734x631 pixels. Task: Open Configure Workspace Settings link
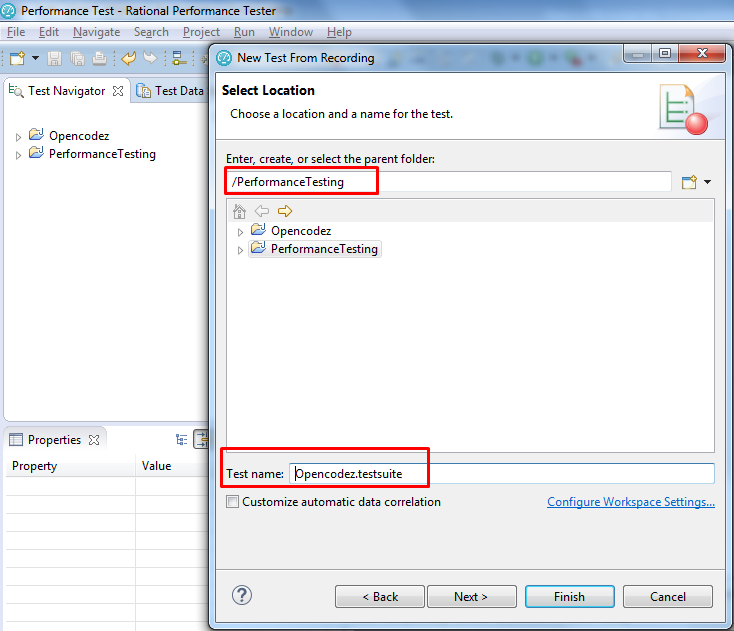pos(631,502)
